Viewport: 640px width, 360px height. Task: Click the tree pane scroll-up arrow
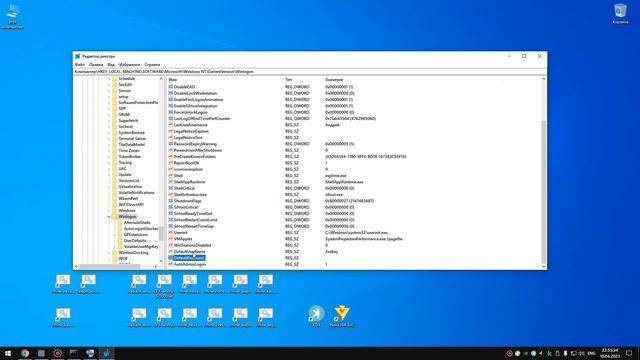point(161,79)
